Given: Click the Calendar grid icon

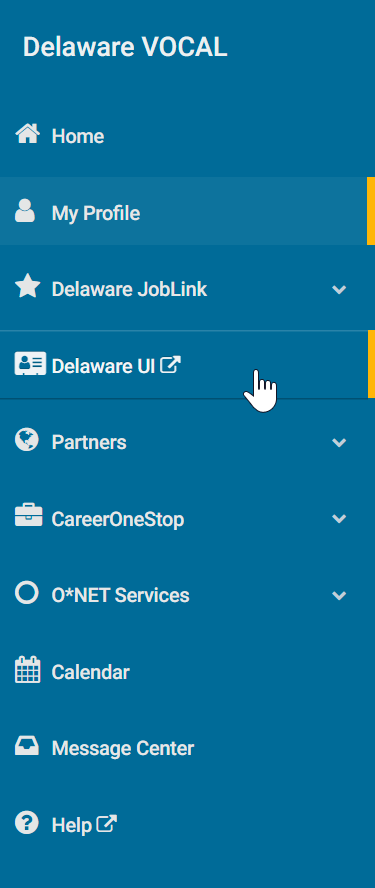Looking at the screenshot, I should pos(27,670).
